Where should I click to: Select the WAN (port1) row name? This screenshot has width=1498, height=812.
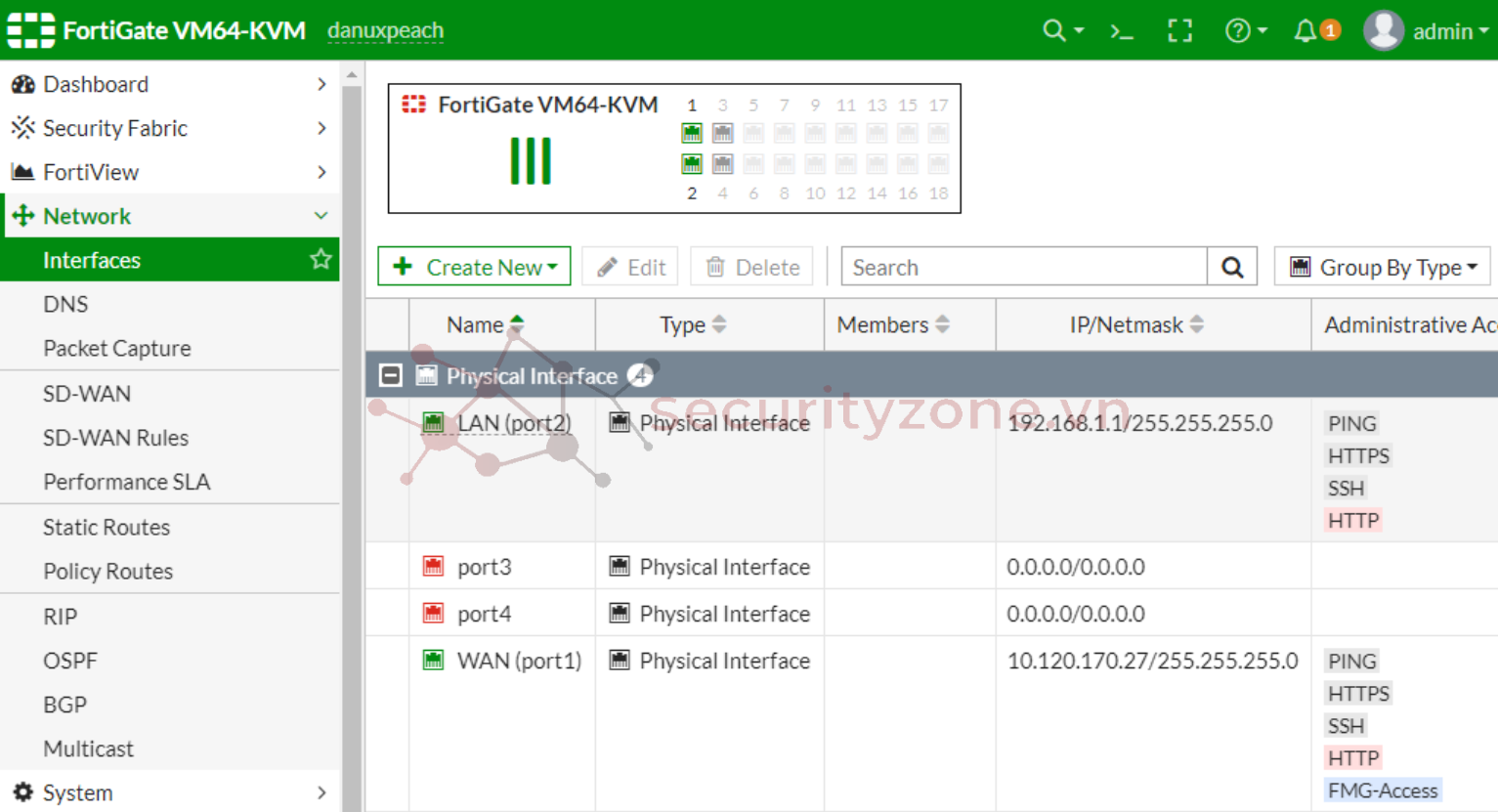tap(519, 661)
